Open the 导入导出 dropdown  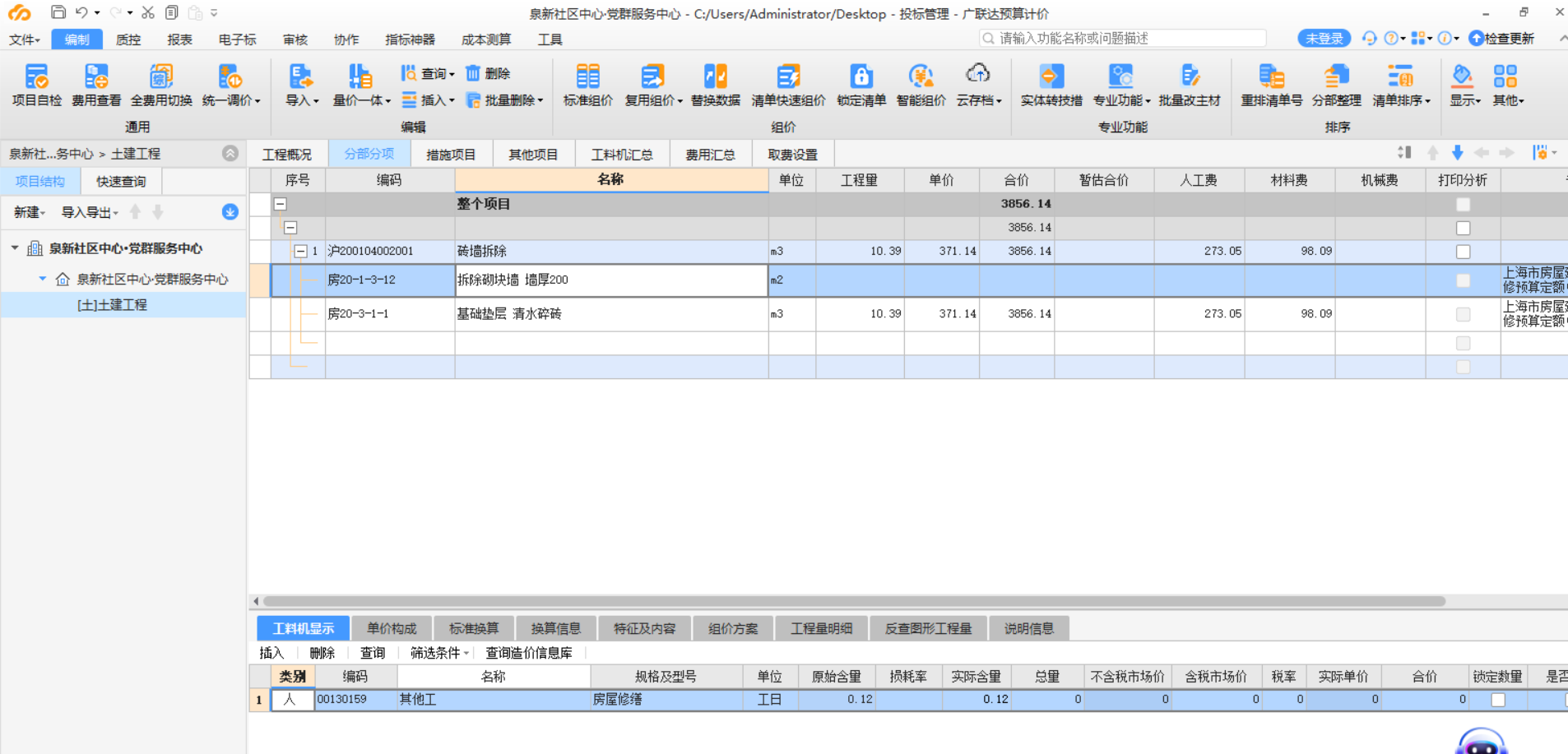90,212
